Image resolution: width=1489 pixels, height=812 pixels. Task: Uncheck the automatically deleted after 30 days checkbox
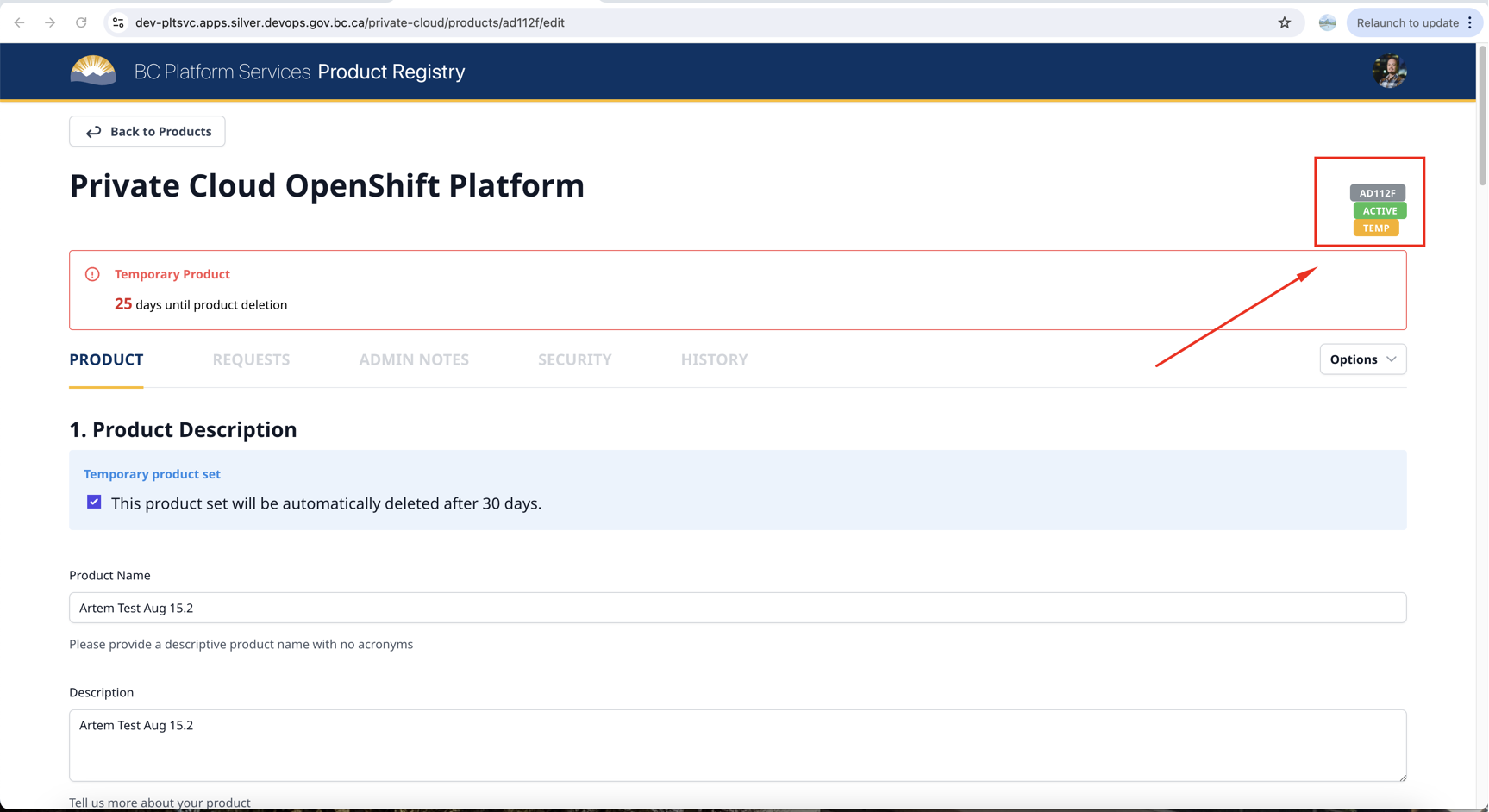94,502
